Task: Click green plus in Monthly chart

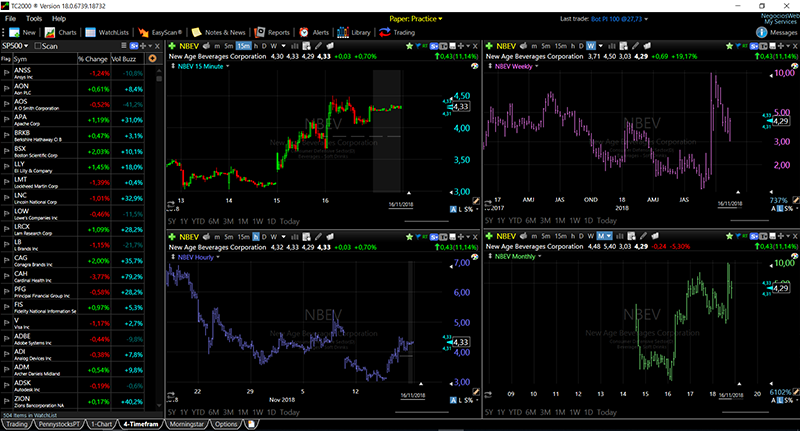Action: click(x=489, y=236)
